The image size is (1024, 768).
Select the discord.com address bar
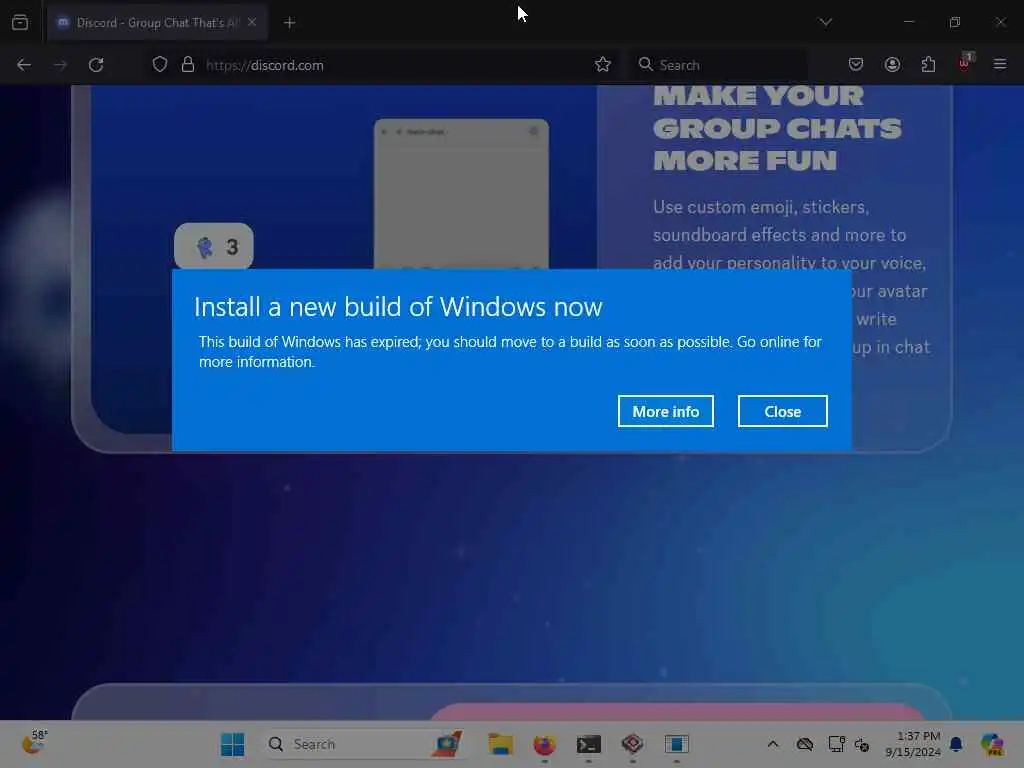[382, 65]
